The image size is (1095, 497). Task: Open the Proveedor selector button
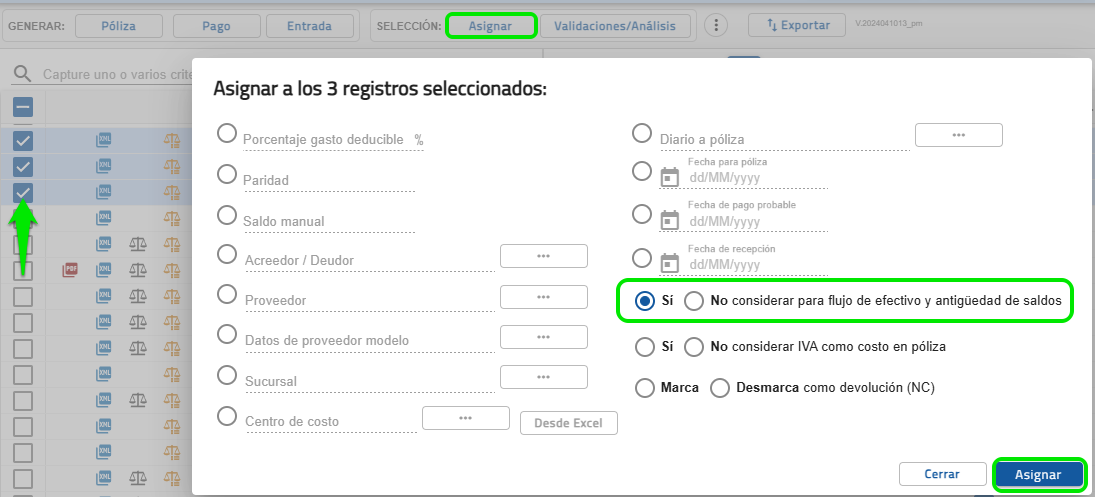click(543, 297)
